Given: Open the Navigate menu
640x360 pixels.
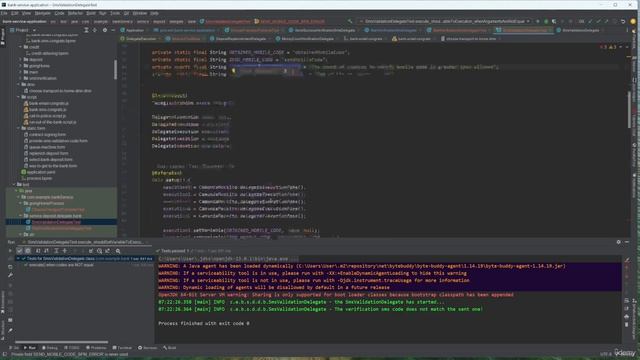Looking at the screenshot, I should [x=42, y=13].
